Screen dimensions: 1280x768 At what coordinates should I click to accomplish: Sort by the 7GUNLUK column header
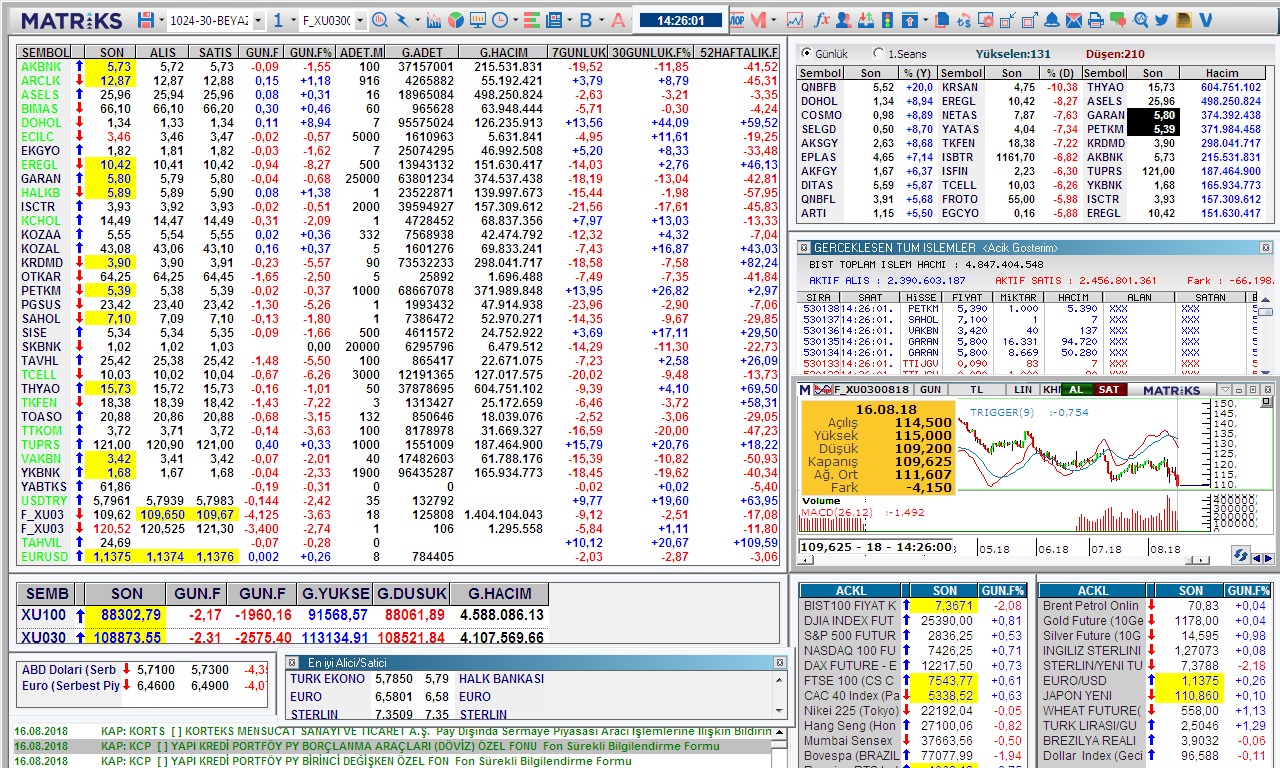579,52
